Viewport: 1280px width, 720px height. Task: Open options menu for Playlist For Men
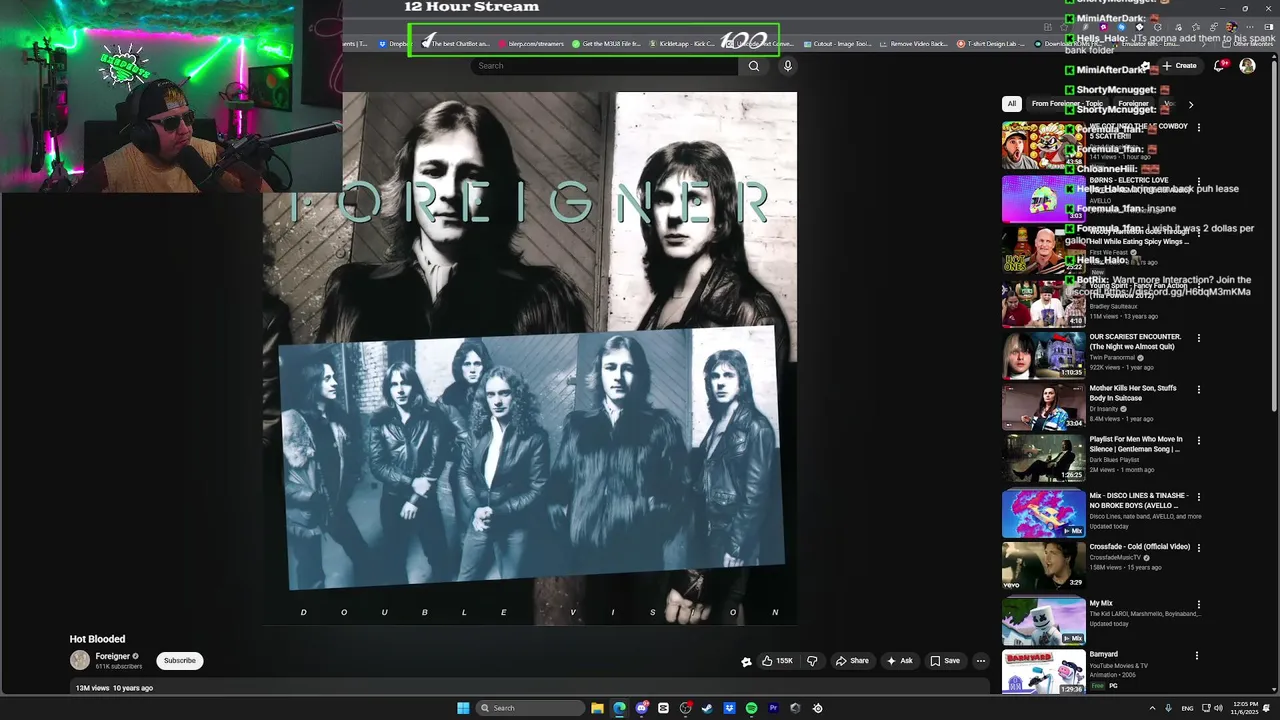click(1198, 440)
